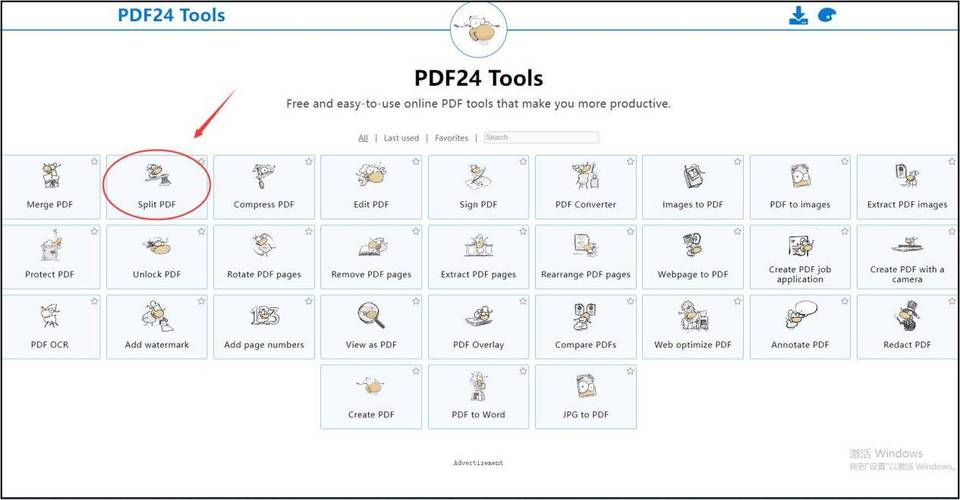The image size is (960, 500).
Task: Favorite Create PDF with its star
Action: pos(416,371)
